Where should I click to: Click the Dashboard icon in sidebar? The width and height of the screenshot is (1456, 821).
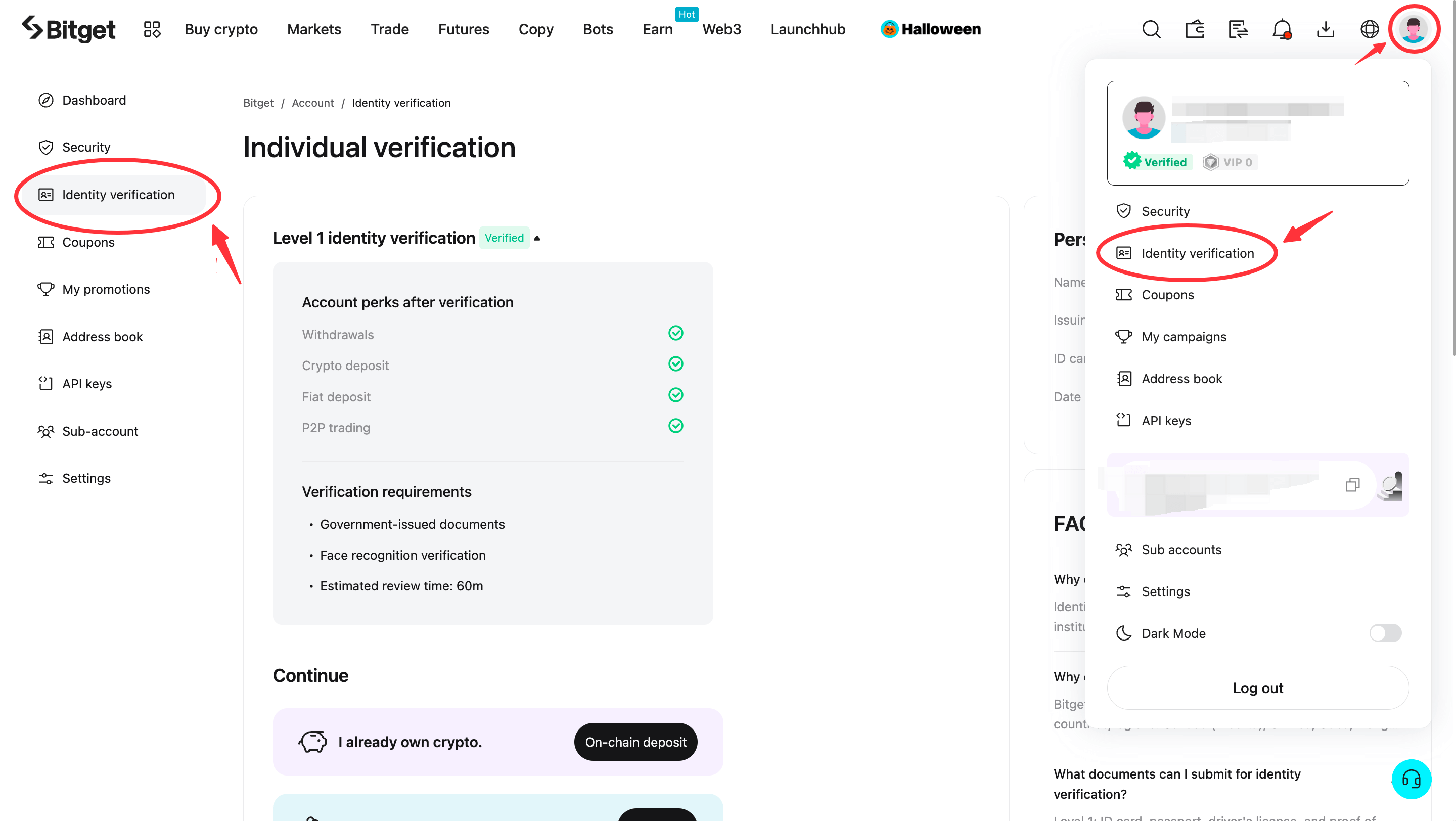tap(46, 99)
